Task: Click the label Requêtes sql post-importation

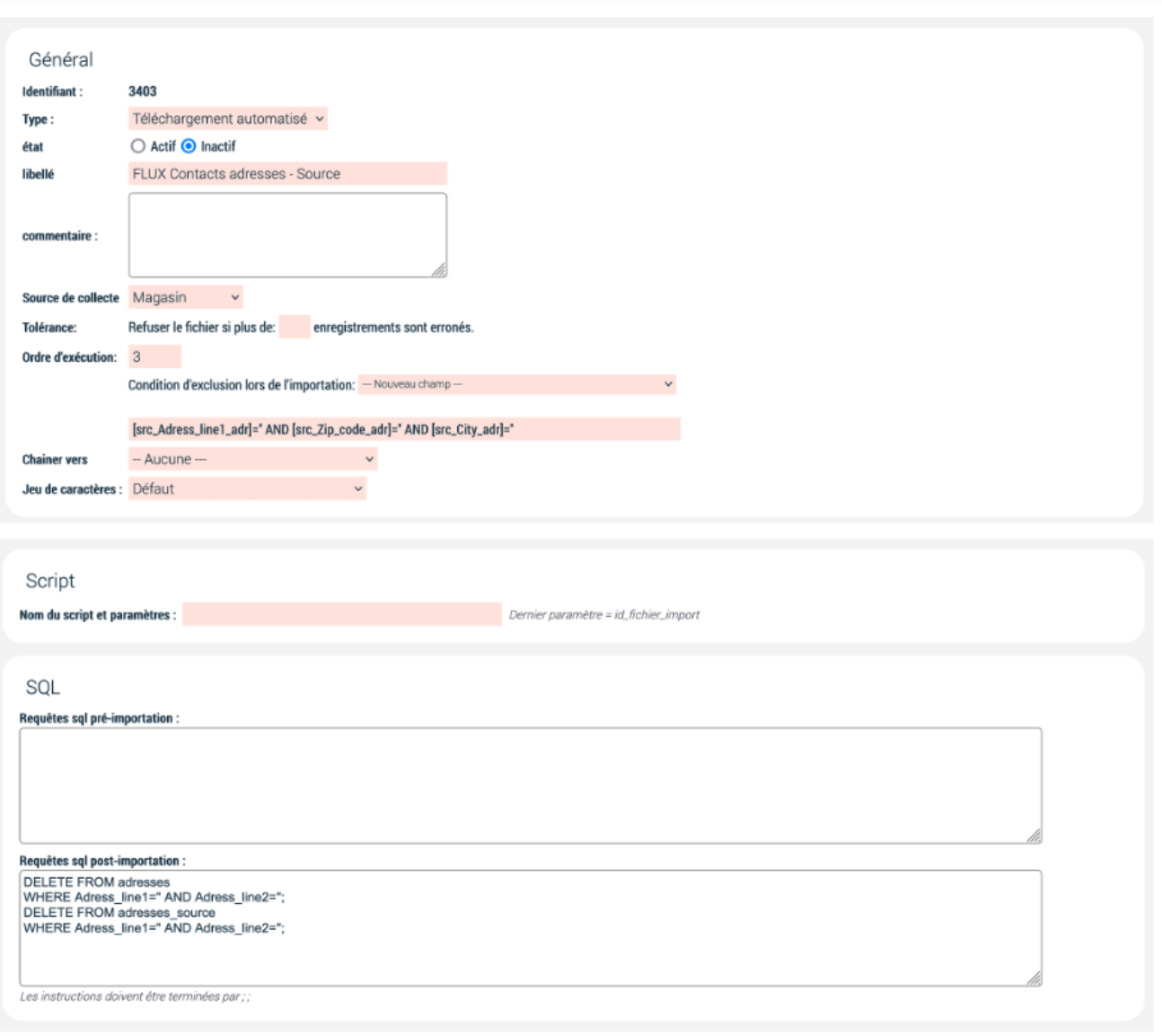Action: pos(102,861)
